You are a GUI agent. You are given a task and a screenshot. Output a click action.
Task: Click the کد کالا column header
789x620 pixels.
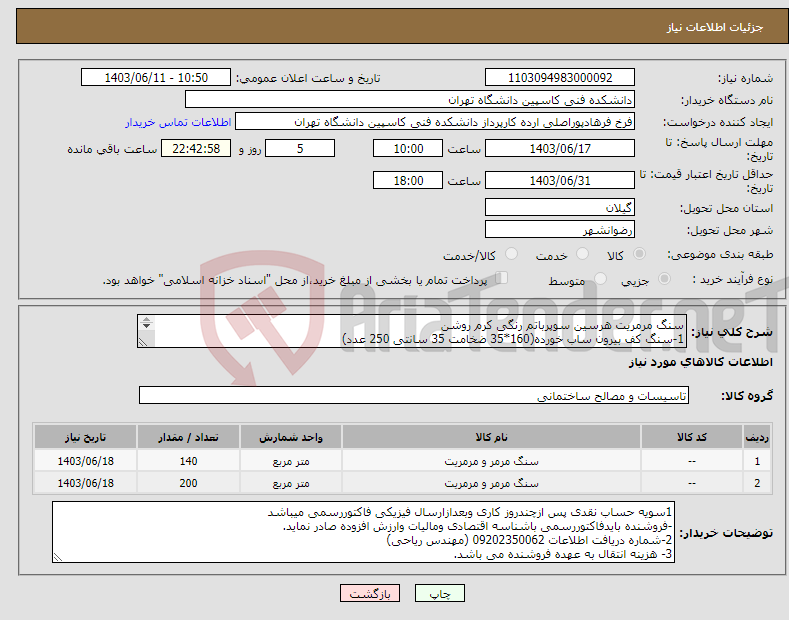pyautogui.click(x=692, y=437)
